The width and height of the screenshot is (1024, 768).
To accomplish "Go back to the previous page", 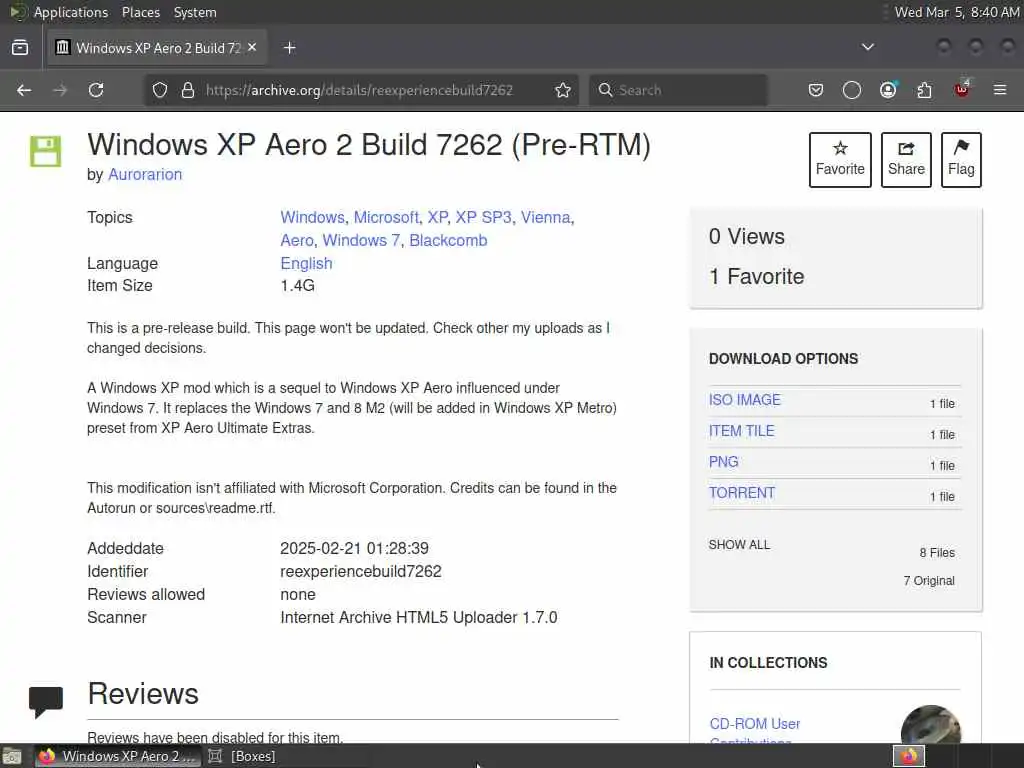I will click(24, 90).
